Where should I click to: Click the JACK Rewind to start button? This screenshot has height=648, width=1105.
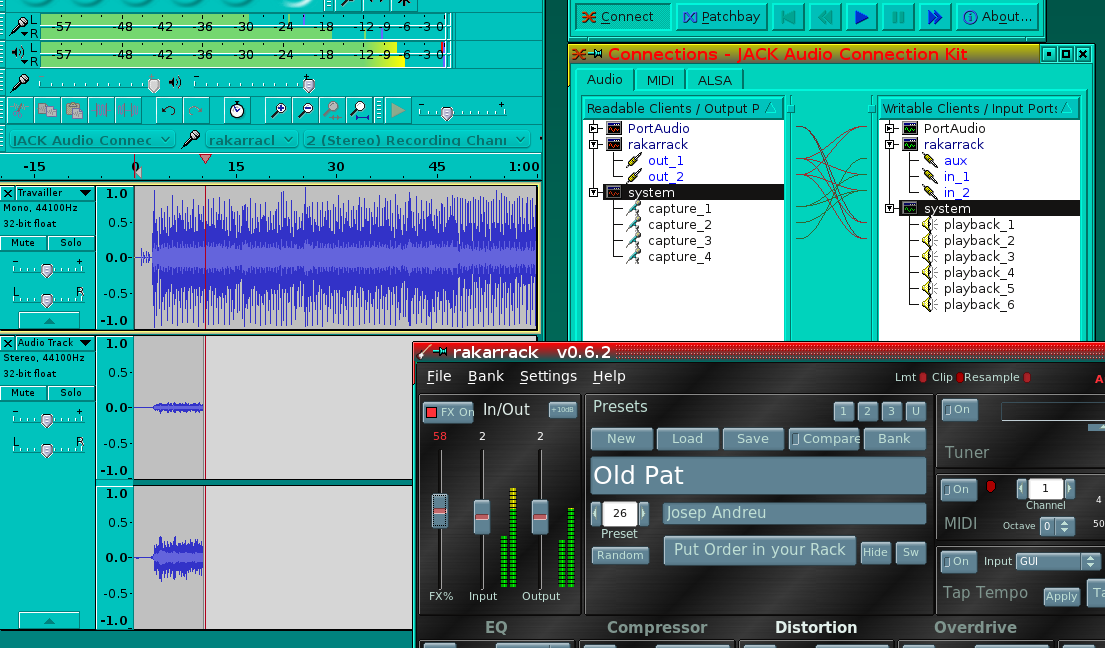point(789,17)
